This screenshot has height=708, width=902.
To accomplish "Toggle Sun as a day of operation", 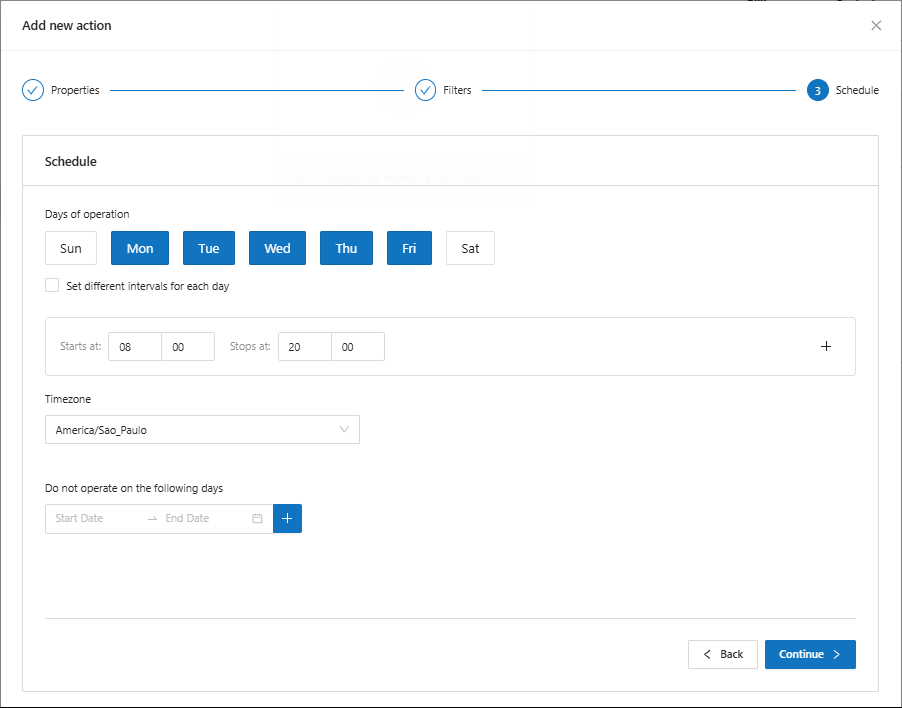I will tap(71, 248).
